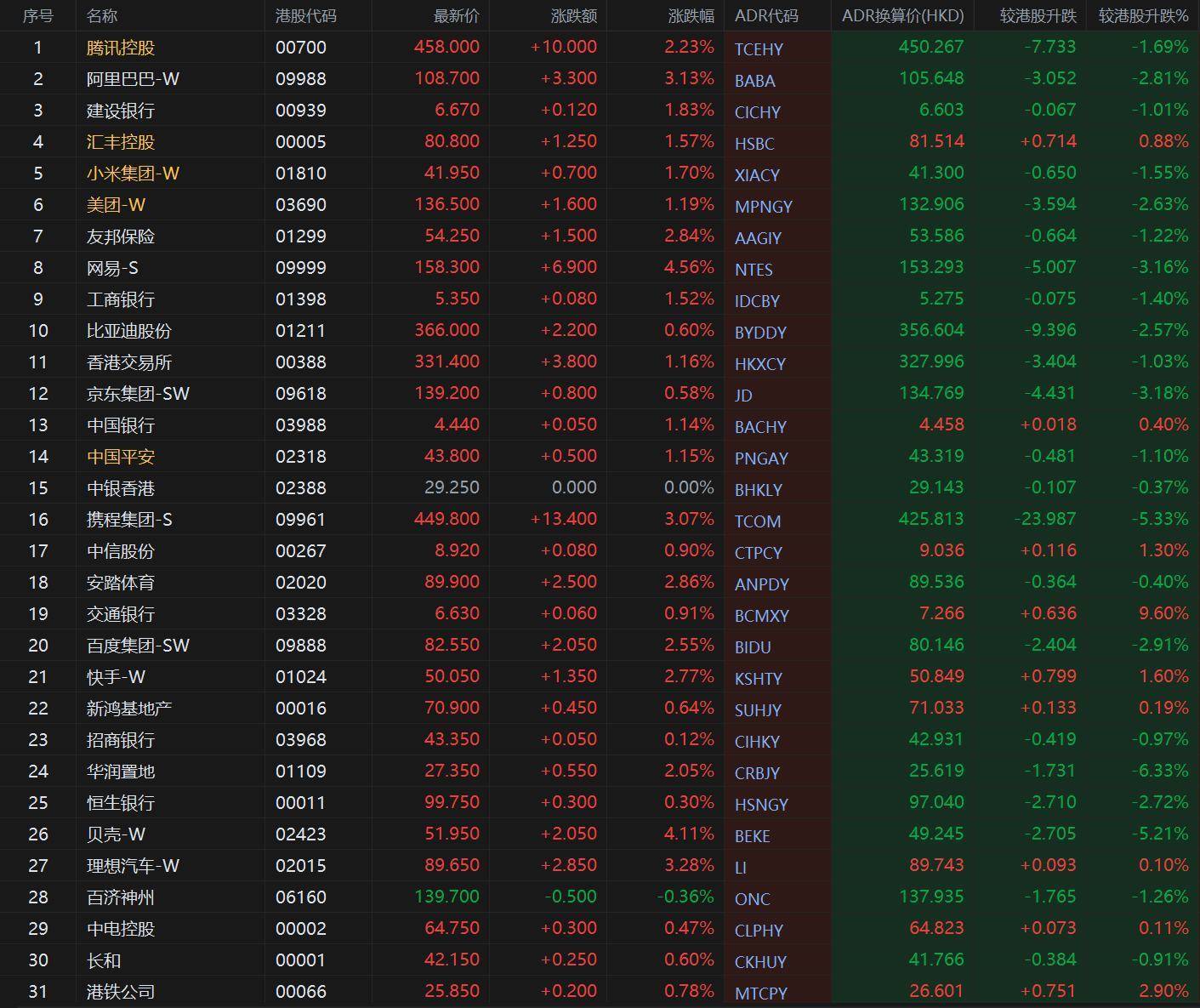Select 小米集团-W in the list

coord(133,174)
